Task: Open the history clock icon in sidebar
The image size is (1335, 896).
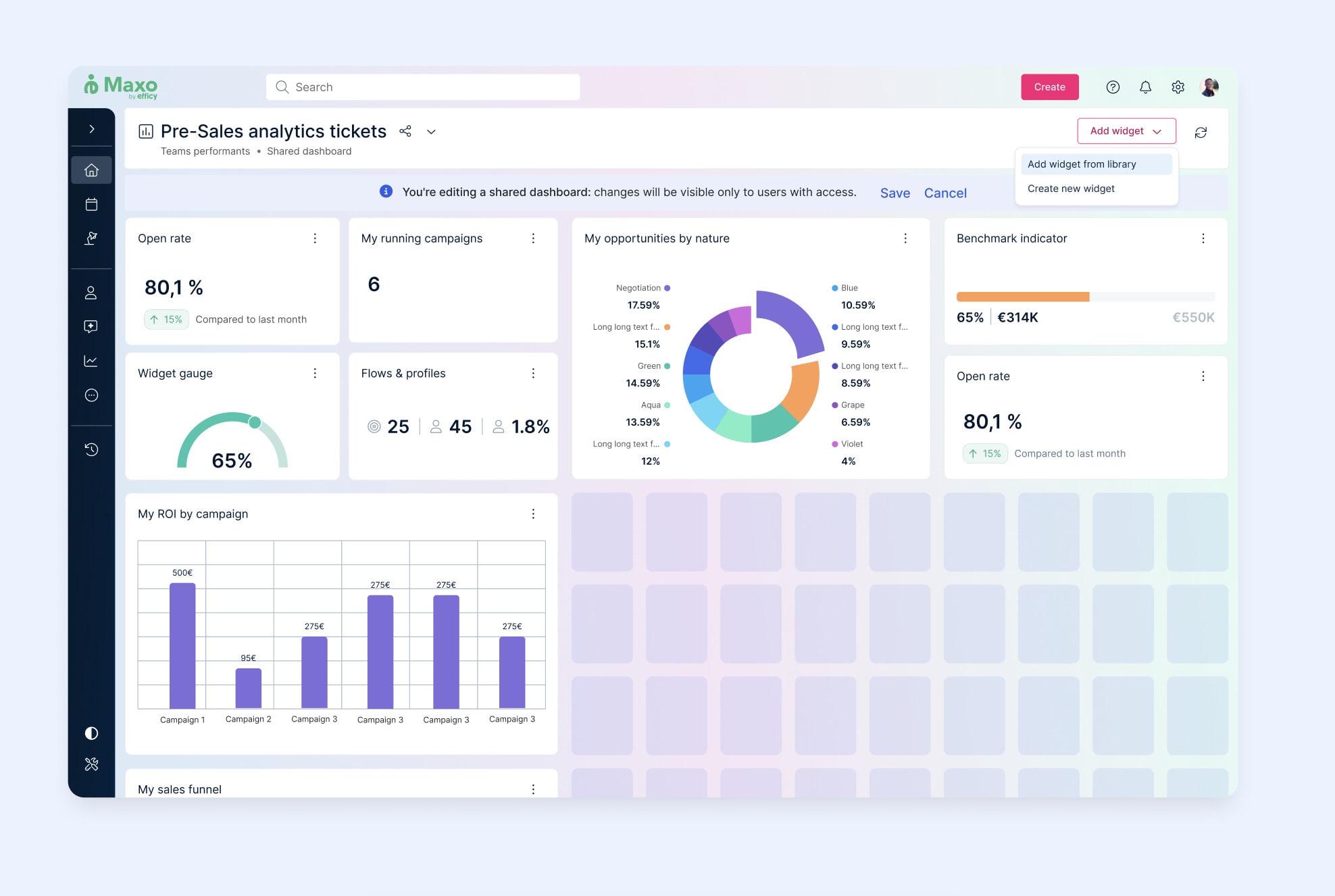Action: [x=91, y=449]
